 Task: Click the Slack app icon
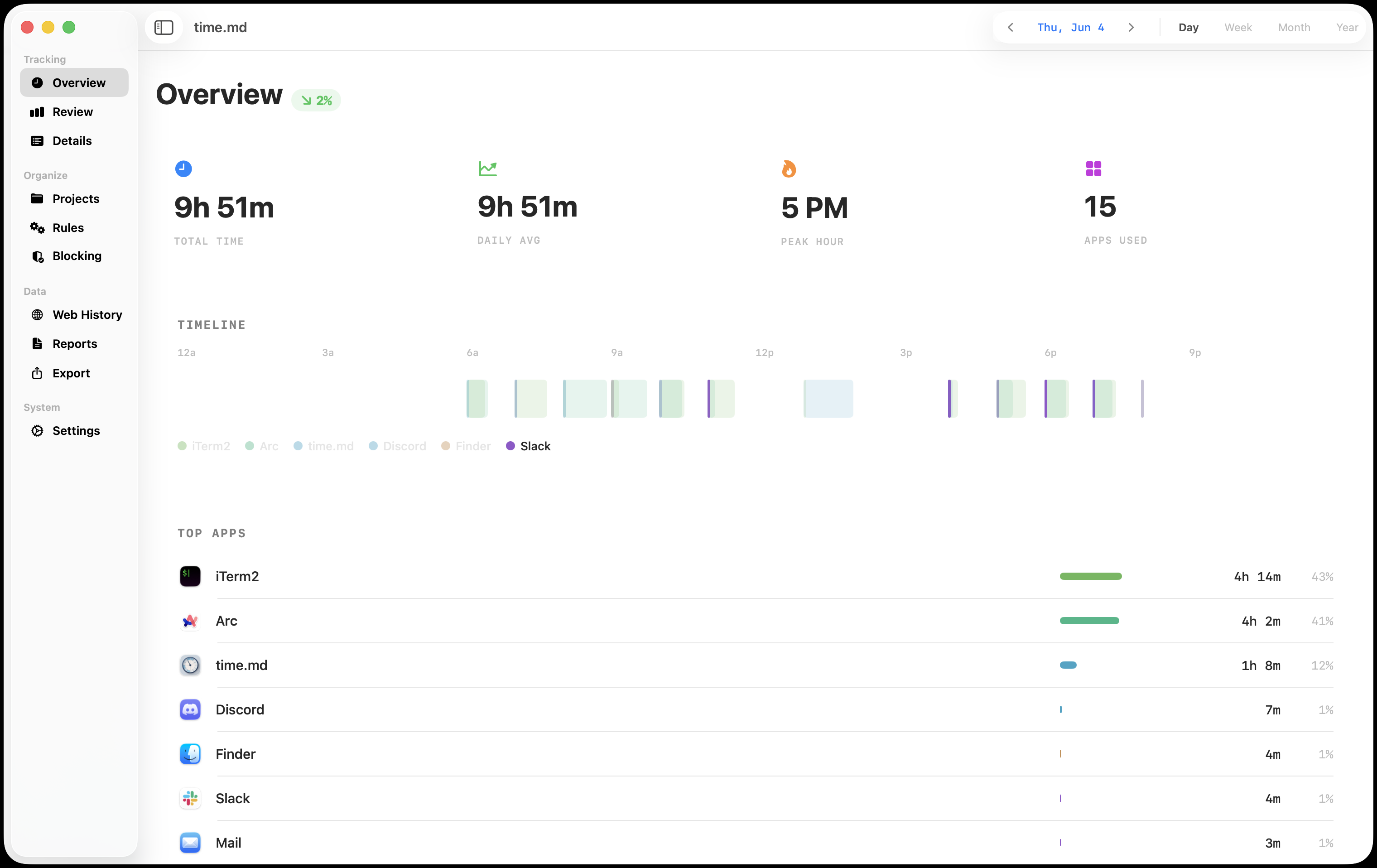(x=190, y=799)
